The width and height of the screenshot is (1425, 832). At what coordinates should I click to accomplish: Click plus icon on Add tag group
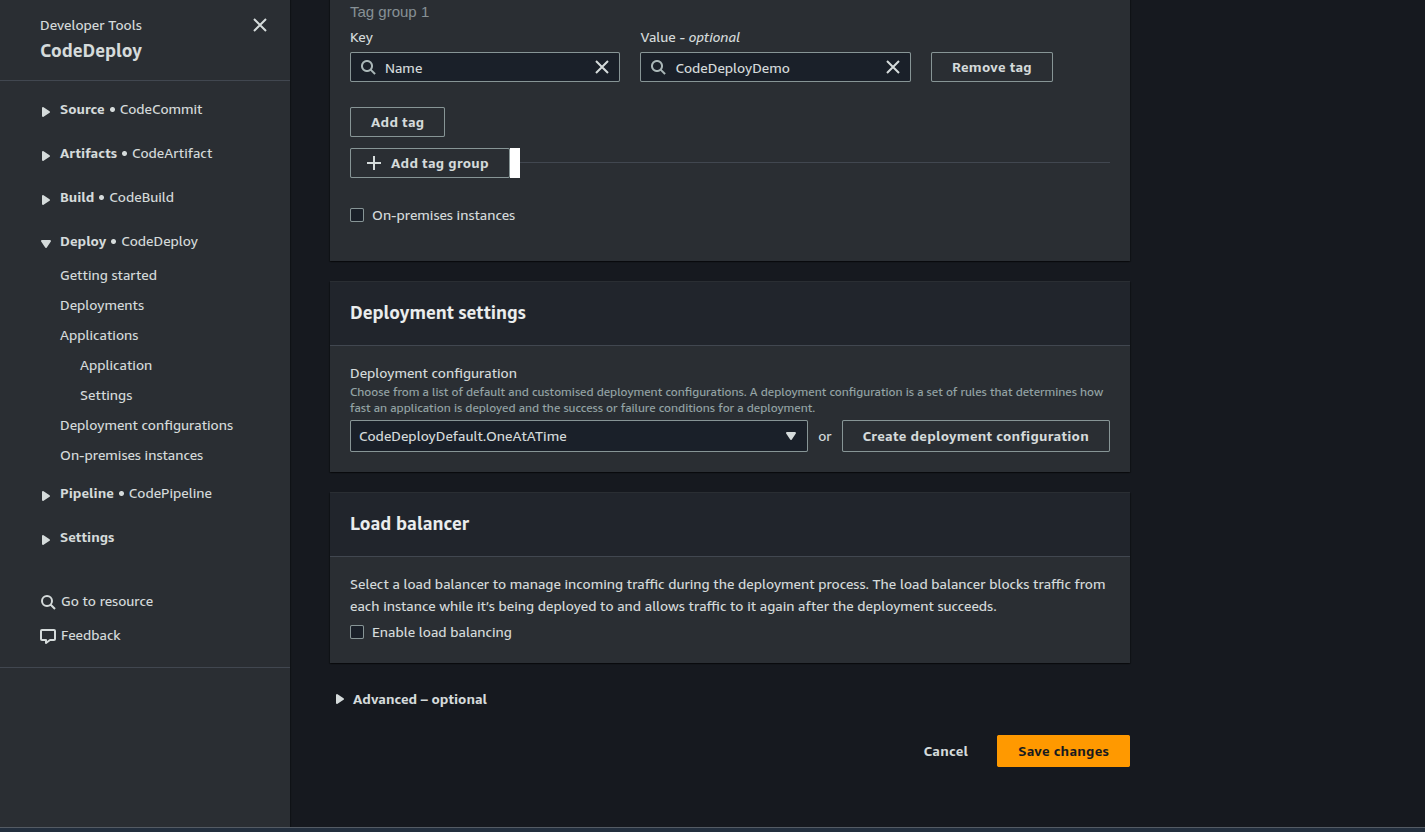[374, 163]
